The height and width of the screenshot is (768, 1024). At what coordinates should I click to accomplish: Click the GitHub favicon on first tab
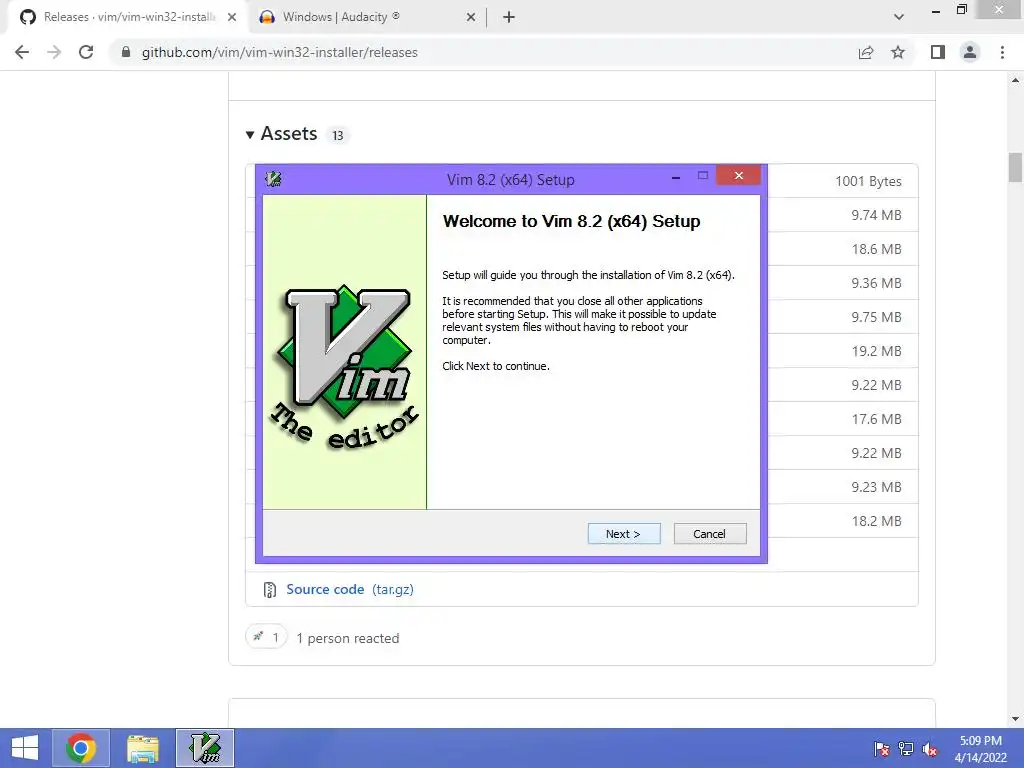[27, 17]
